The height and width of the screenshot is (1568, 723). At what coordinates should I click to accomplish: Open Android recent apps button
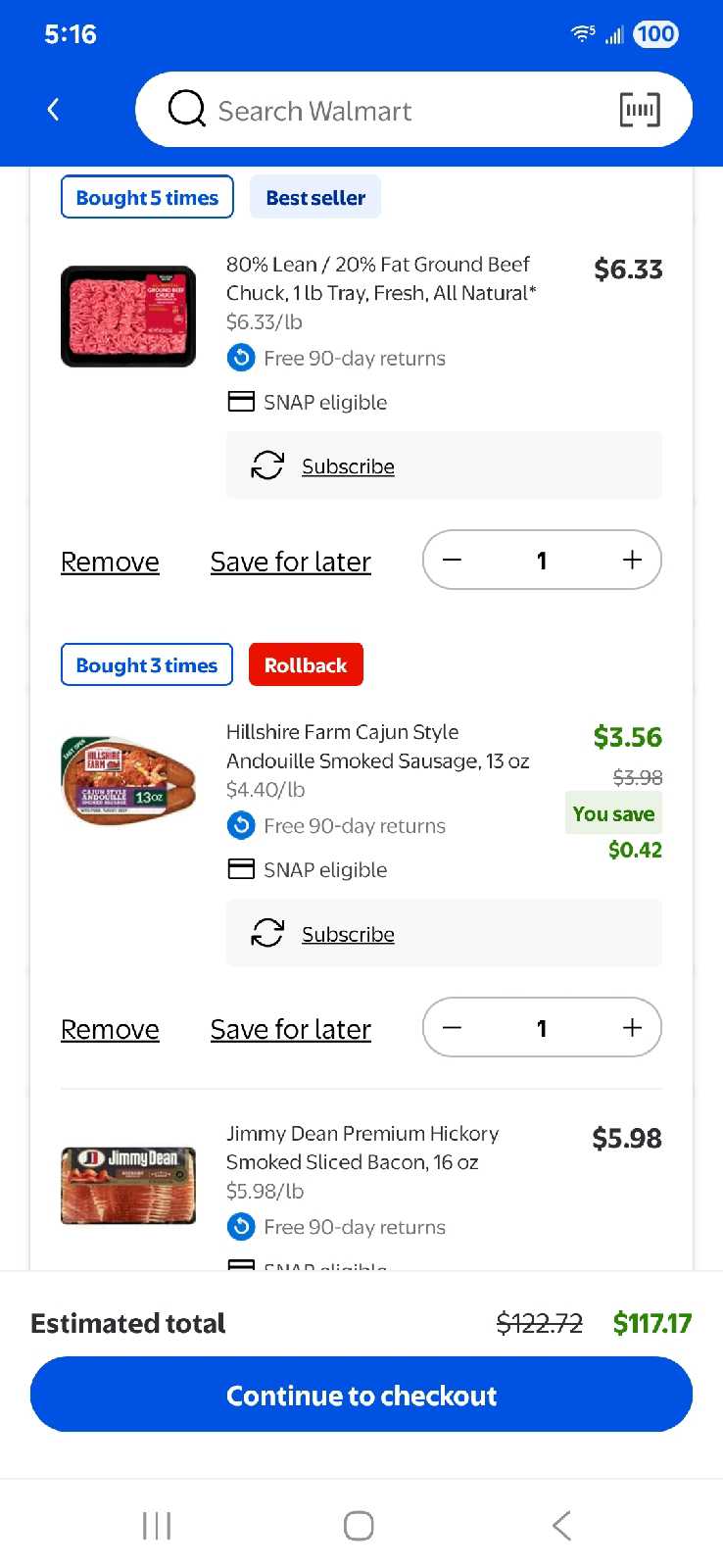(157, 1525)
